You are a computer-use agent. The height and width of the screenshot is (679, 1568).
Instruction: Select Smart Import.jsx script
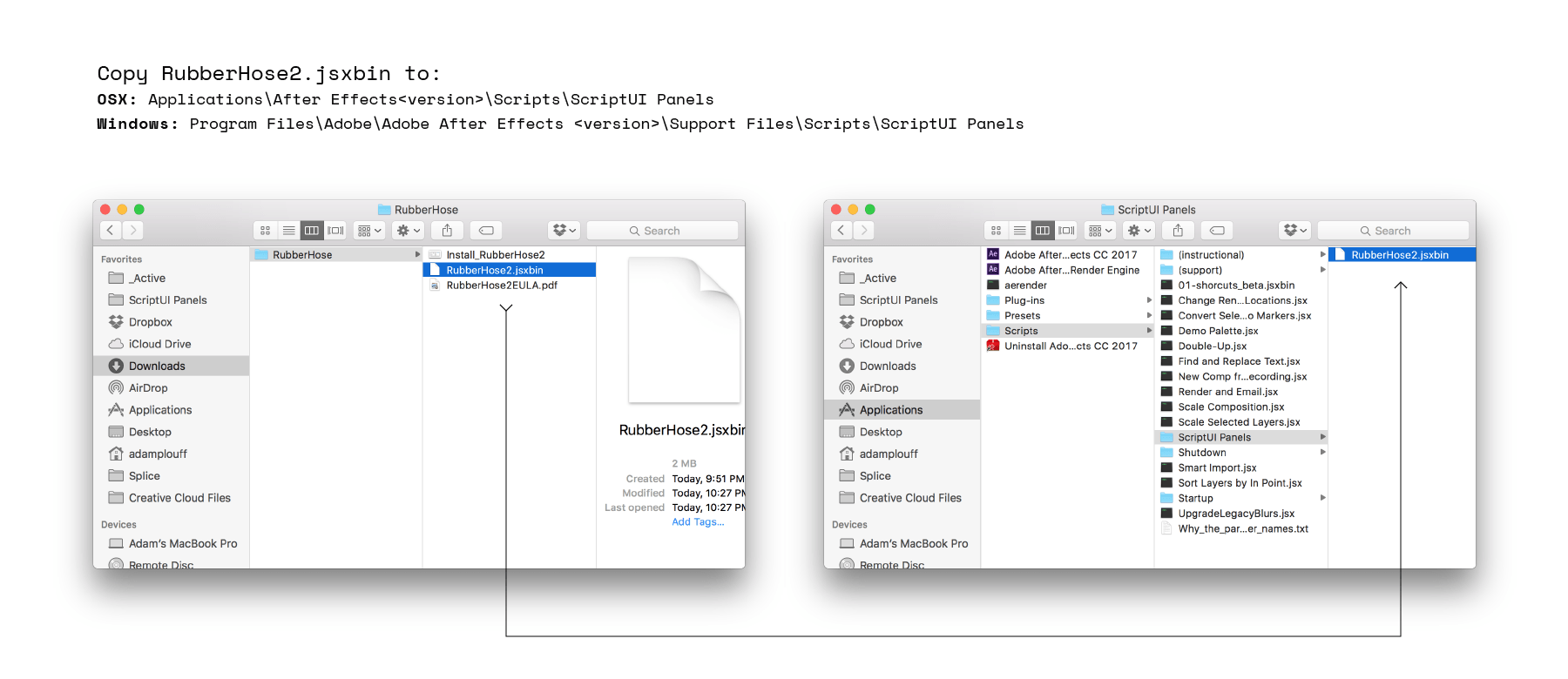coord(1241,468)
